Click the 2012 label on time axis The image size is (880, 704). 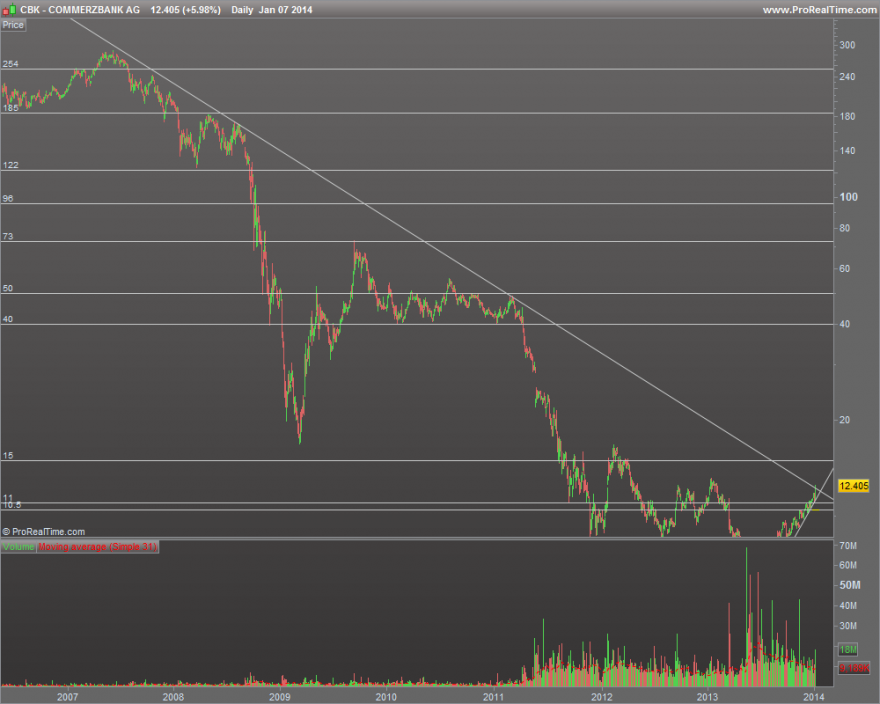click(x=602, y=697)
